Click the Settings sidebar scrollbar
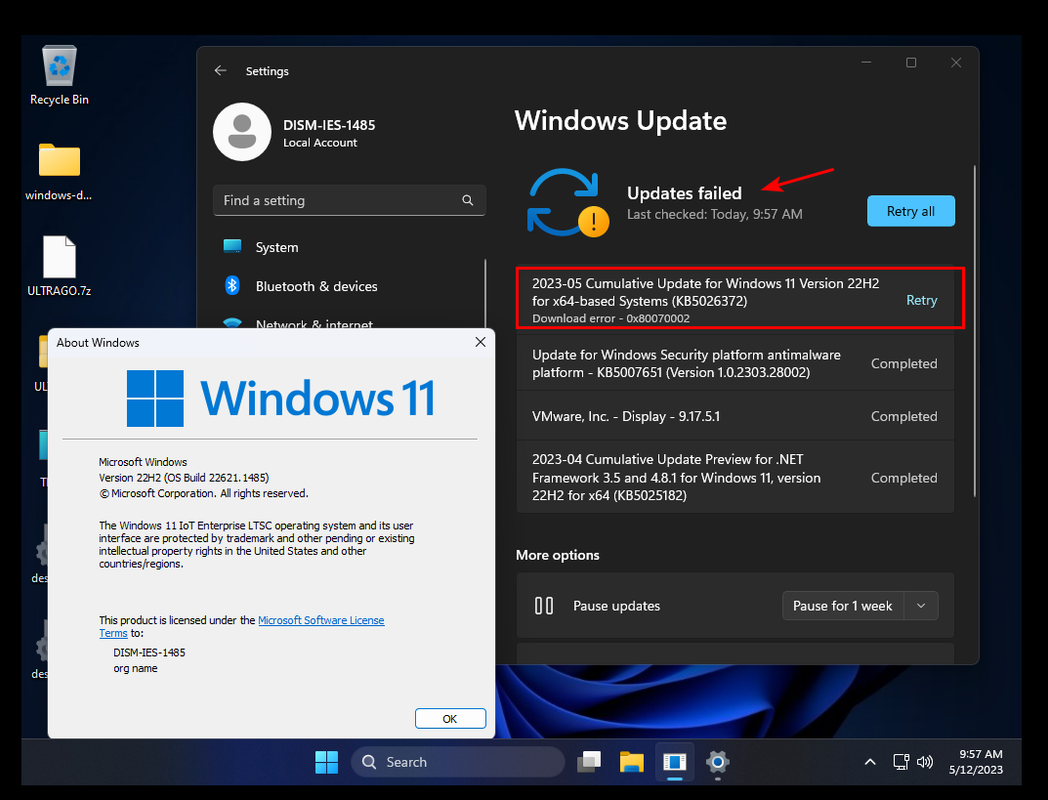 coord(486,294)
